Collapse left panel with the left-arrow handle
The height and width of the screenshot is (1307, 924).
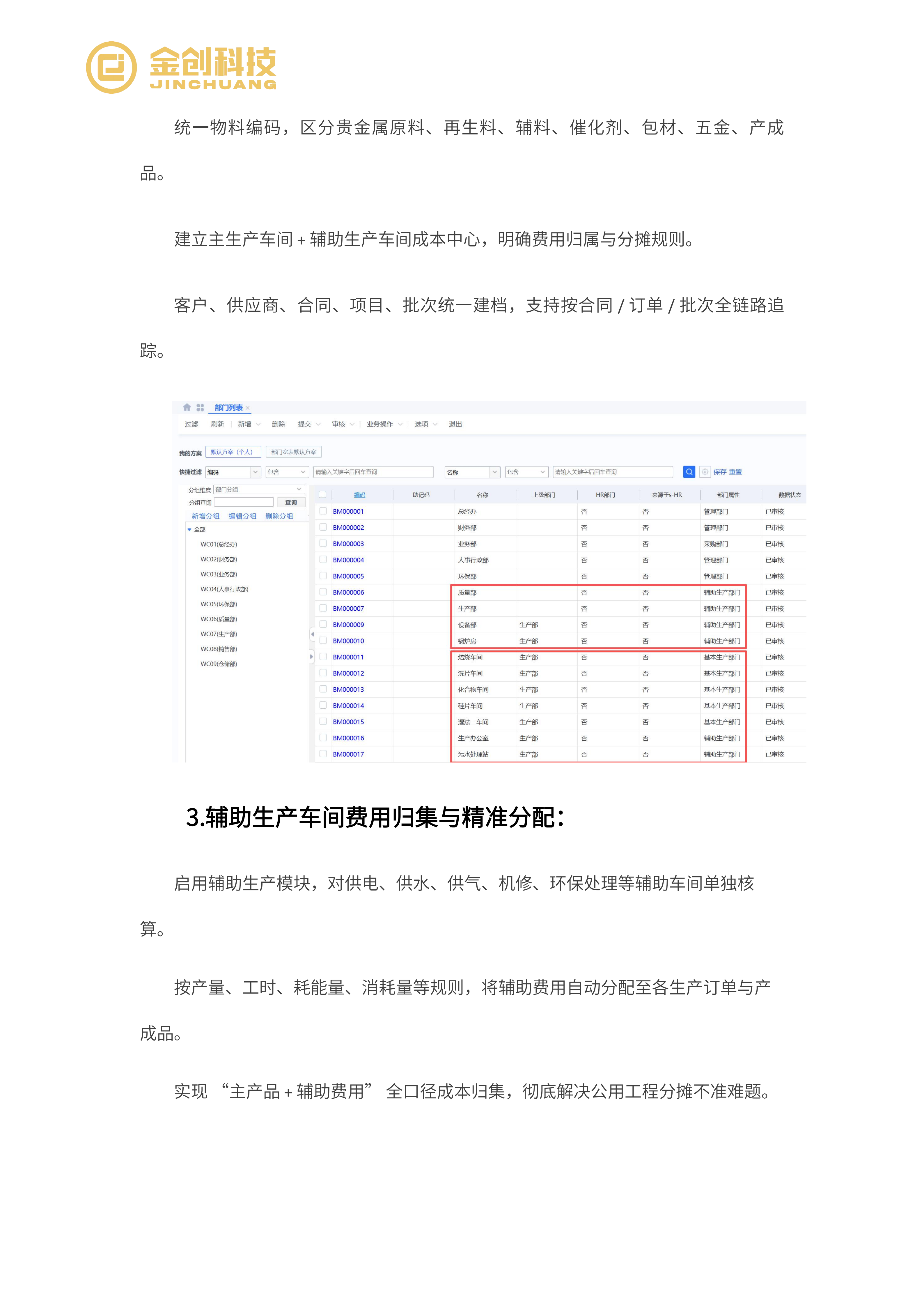point(312,634)
